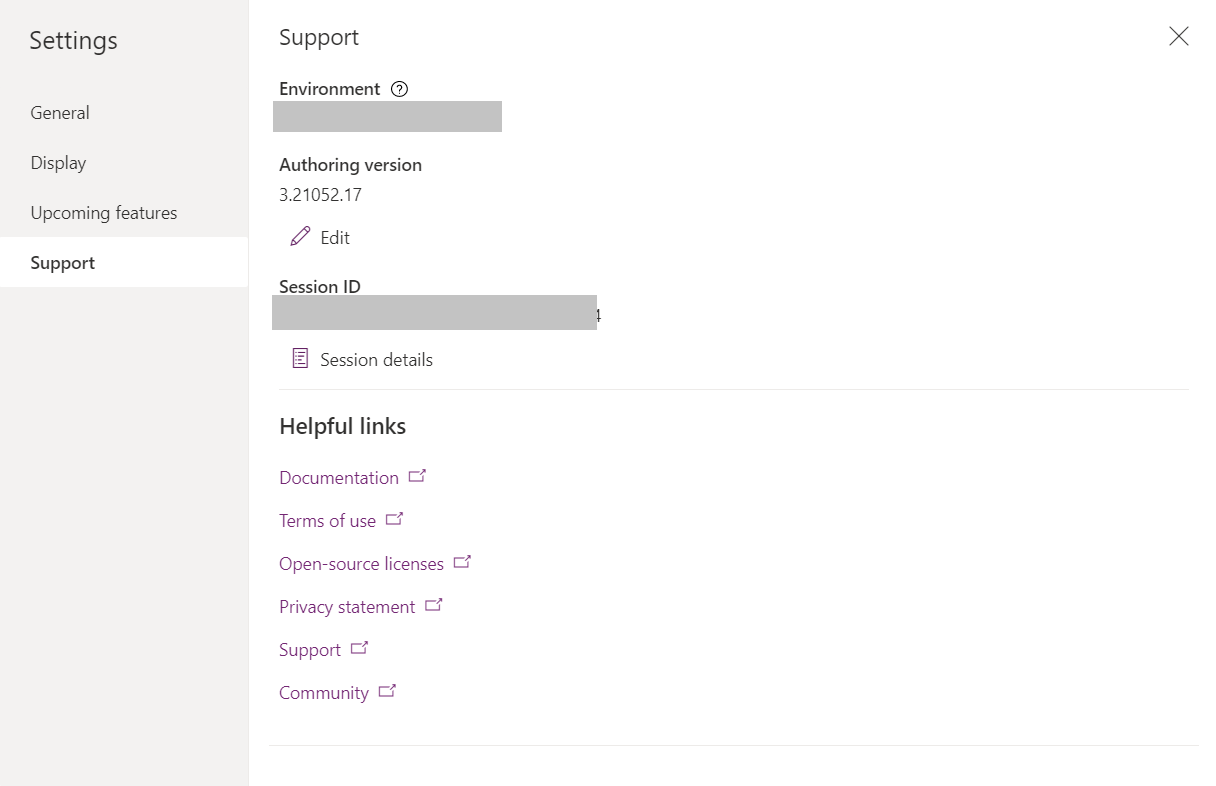Switch to Display settings

coord(58,163)
